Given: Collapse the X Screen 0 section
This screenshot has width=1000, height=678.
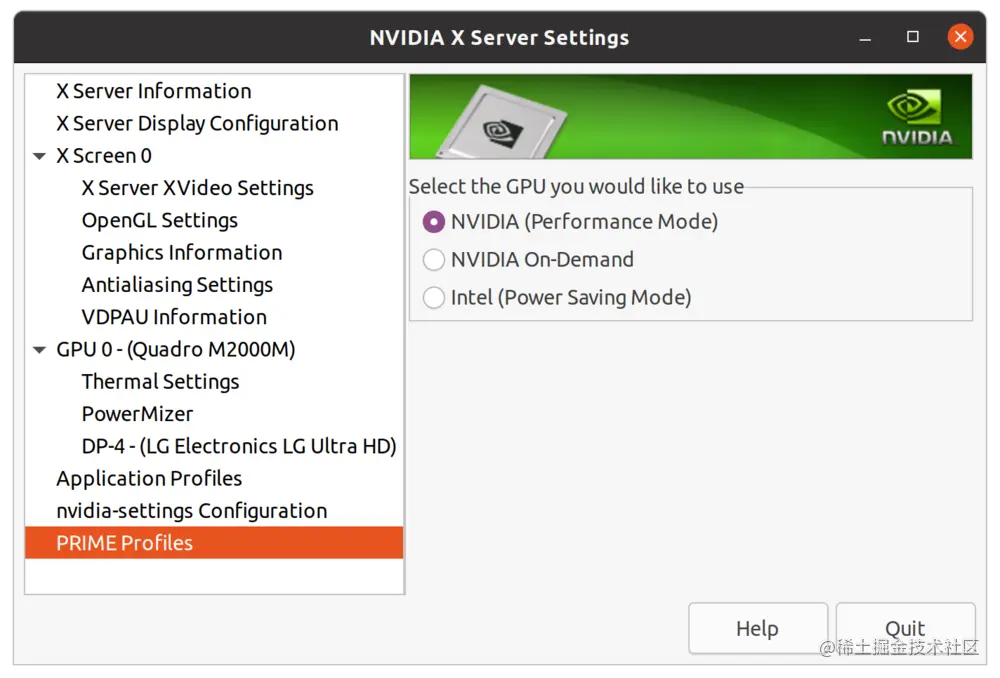Looking at the screenshot, I should click(39, 155).
